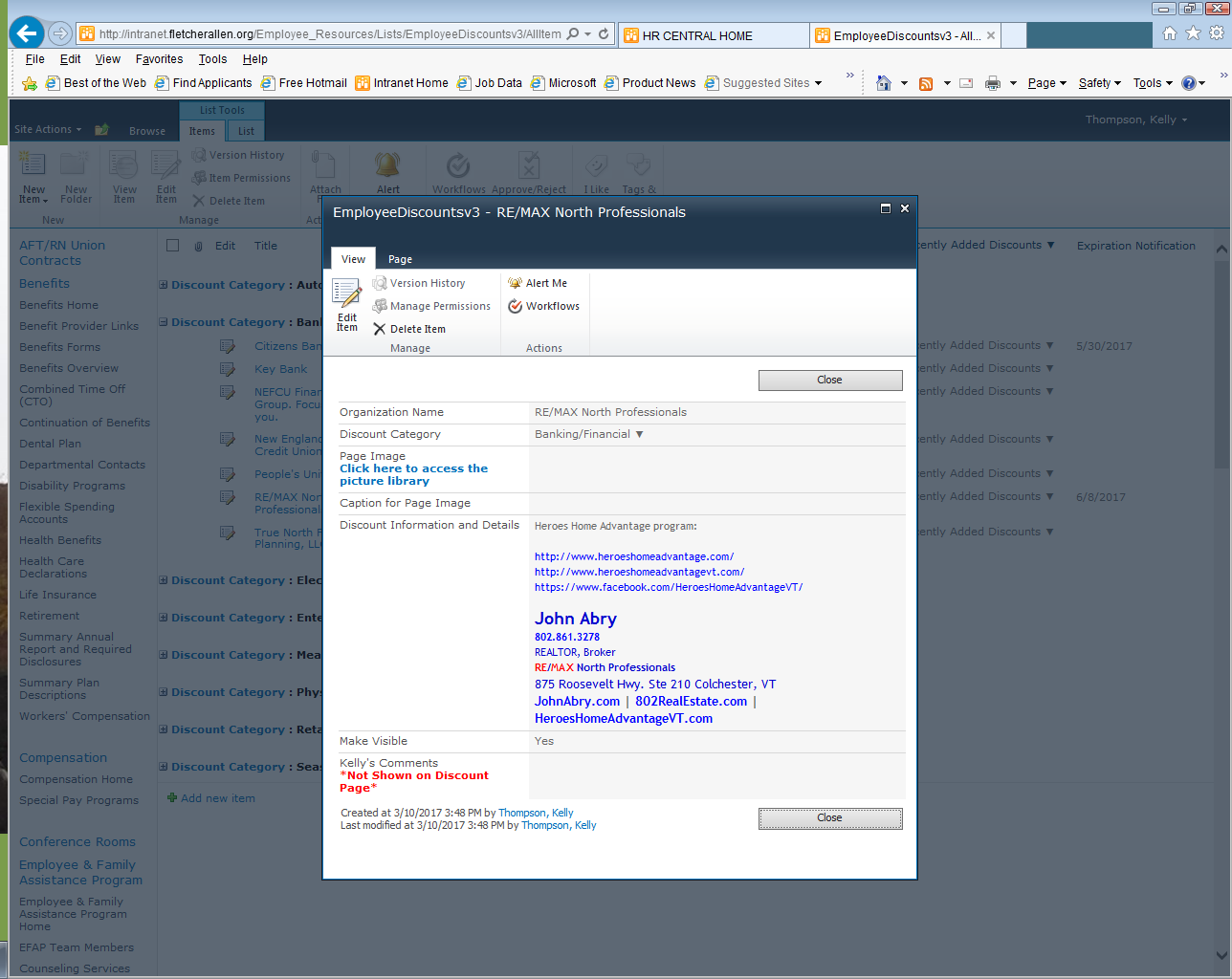Open Version History in the dialog ribbon

418,283
